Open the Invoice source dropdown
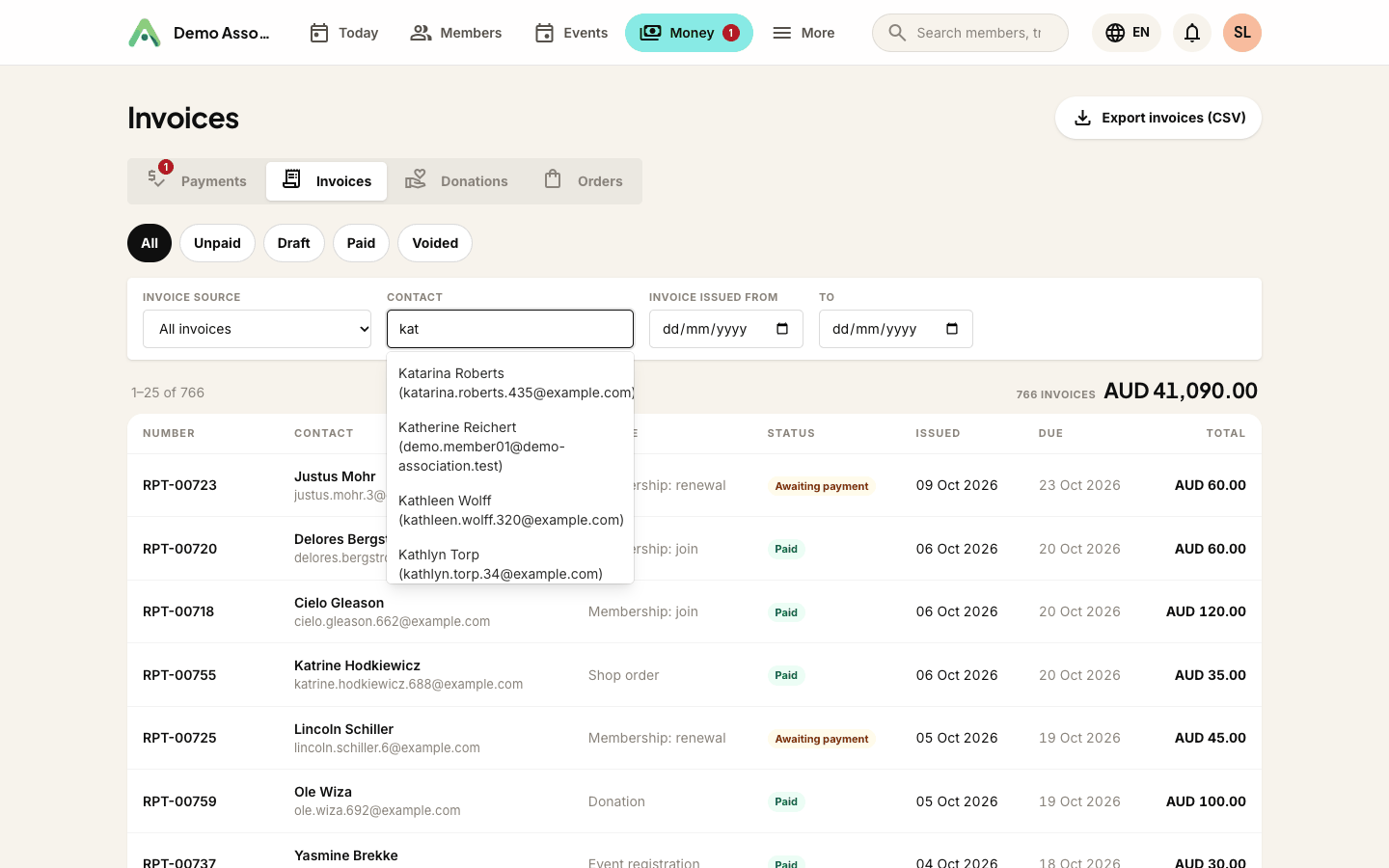The image size is (1389, 868). point(257,329)
